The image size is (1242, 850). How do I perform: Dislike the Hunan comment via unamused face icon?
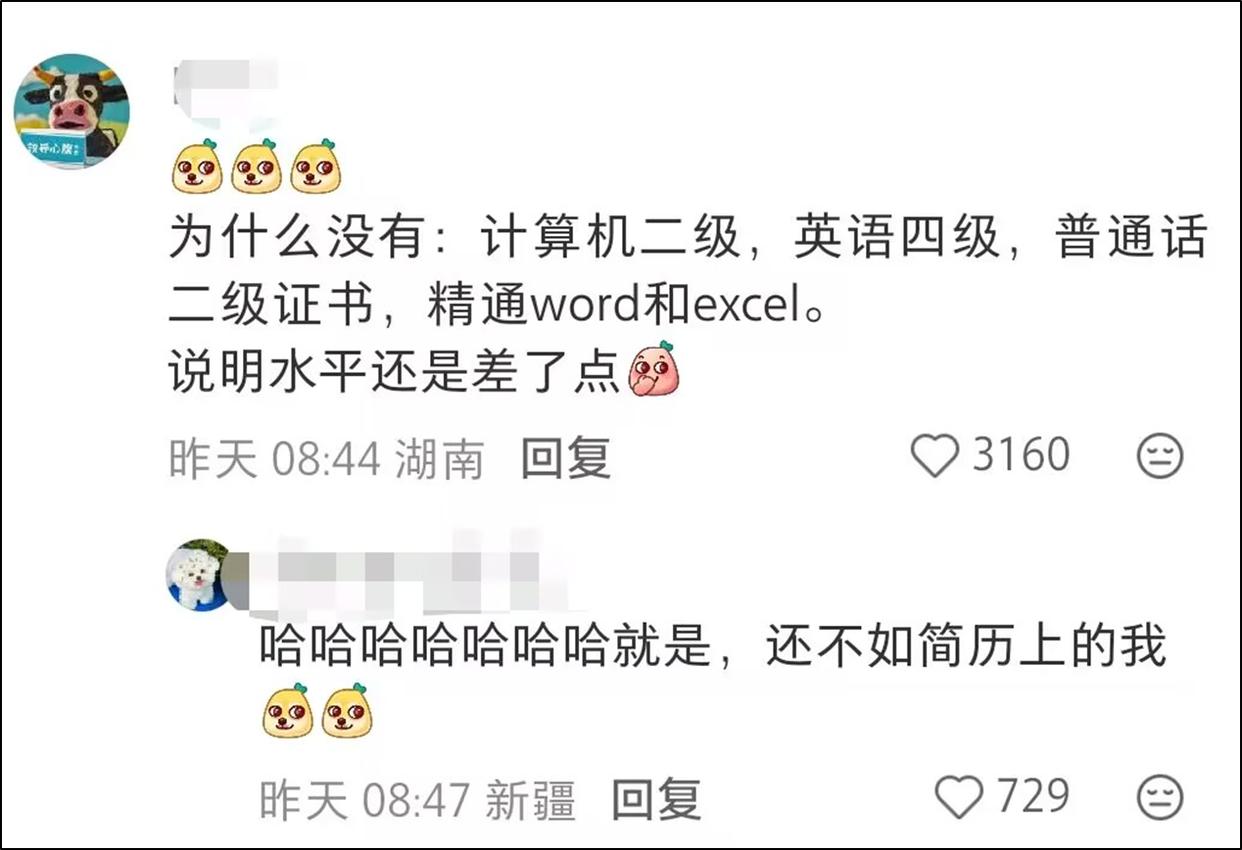pos(1160,457)
